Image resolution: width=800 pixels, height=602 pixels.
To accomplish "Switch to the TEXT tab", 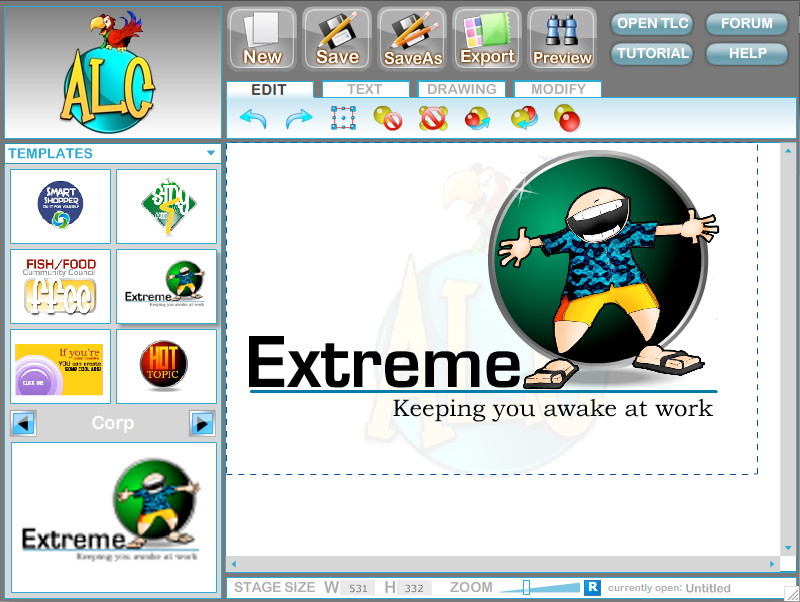I will (365, 89).
